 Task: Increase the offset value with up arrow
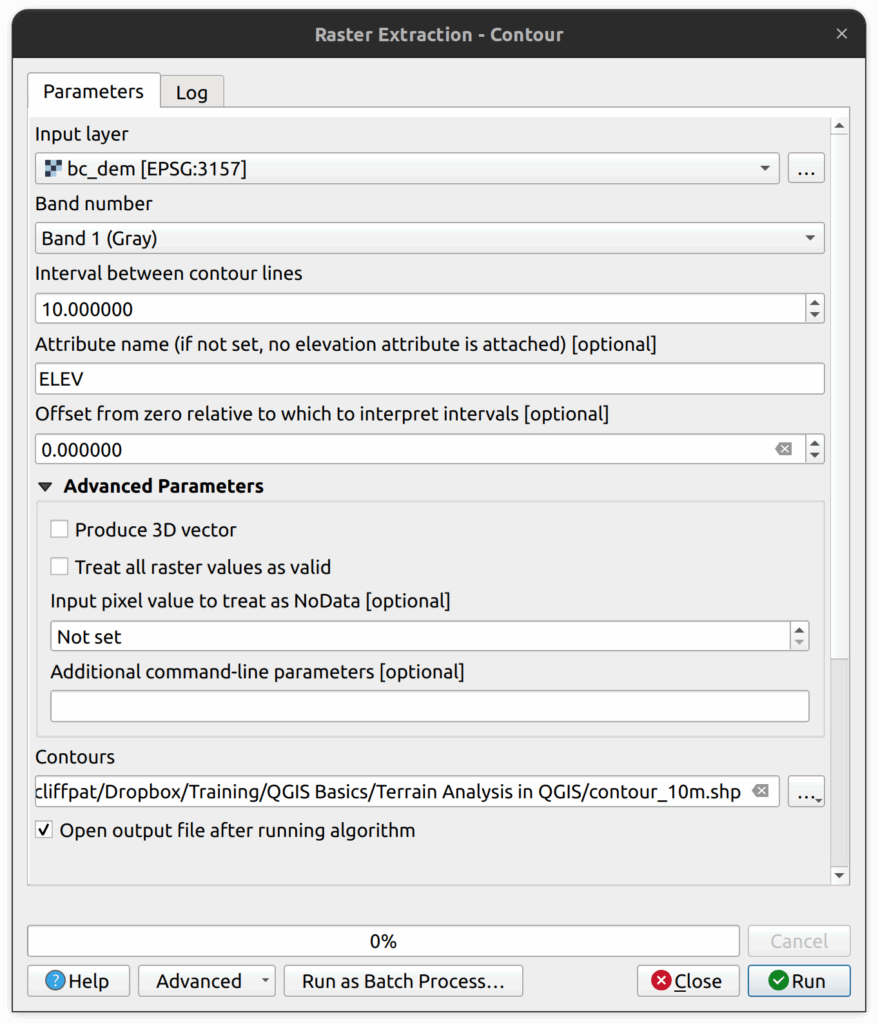pos(815,443)
